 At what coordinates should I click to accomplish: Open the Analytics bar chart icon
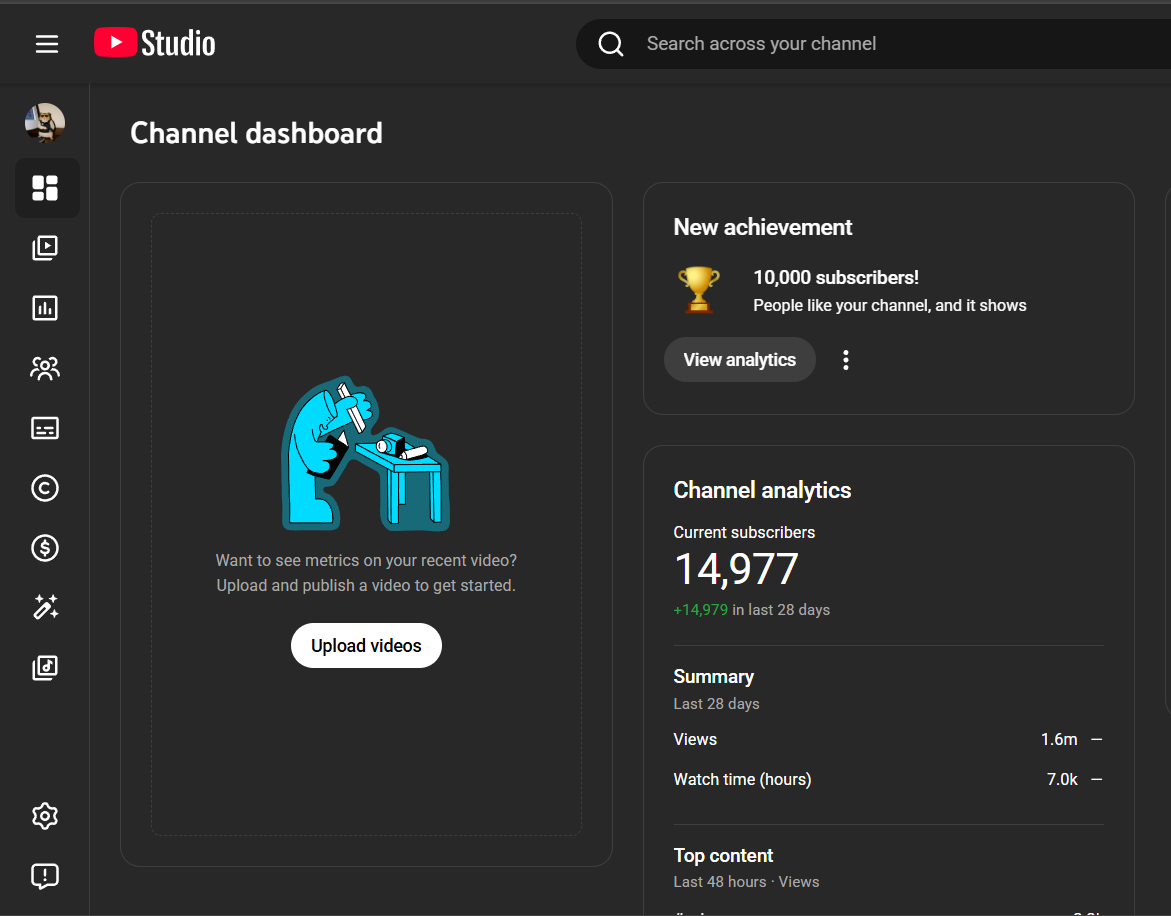tap(45, 308)
